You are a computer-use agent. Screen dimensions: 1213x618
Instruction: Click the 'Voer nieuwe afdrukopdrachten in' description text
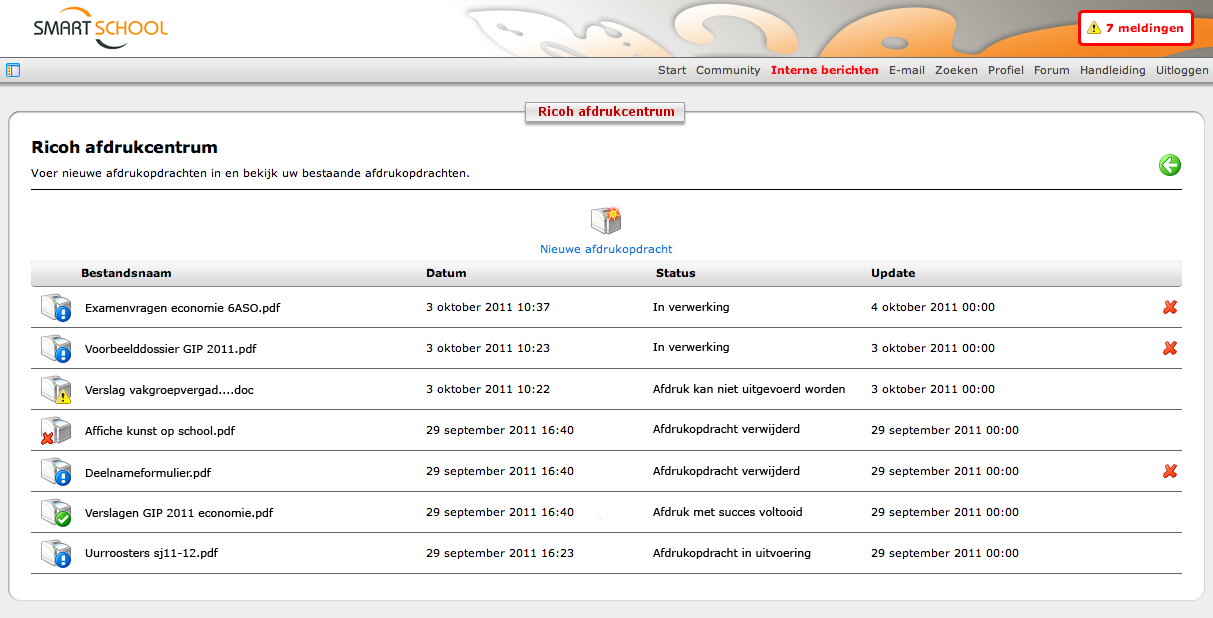coord(251,173)
